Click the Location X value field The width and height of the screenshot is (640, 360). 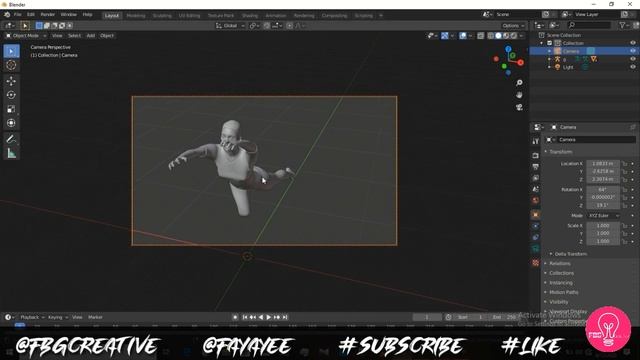pyautogui.click(x=603, y=164)
